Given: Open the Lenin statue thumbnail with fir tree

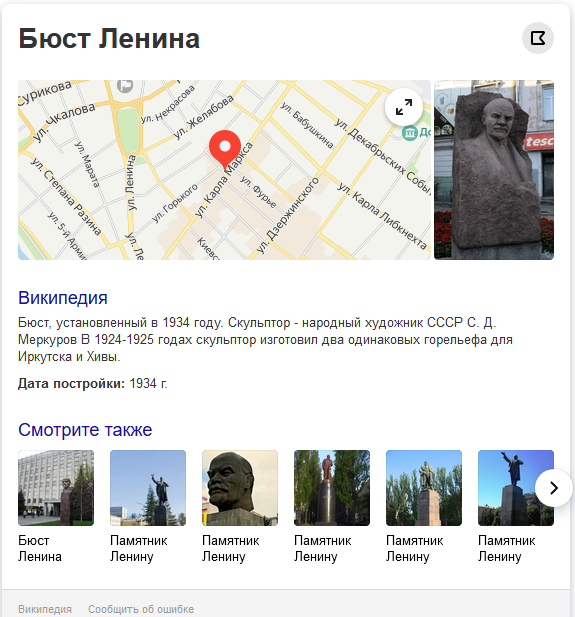Looking at the screenshot, I should point(148,488).
